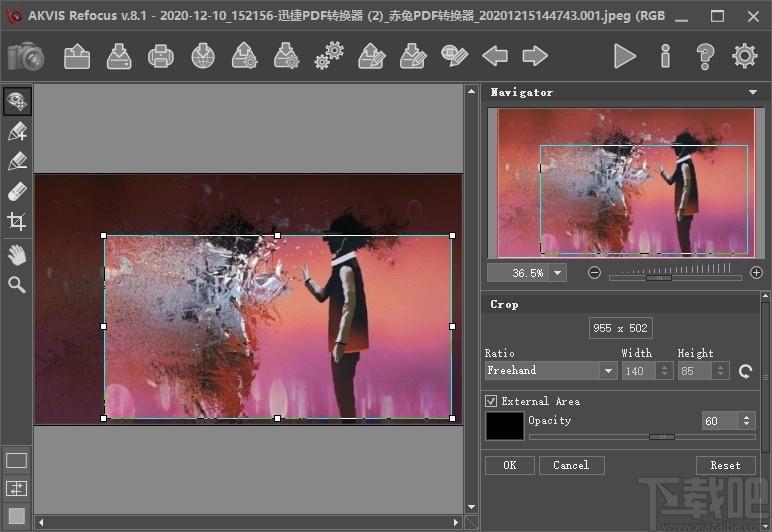Load a preset with the gear-upload icon
772x532 pixels.
point(245,56)
